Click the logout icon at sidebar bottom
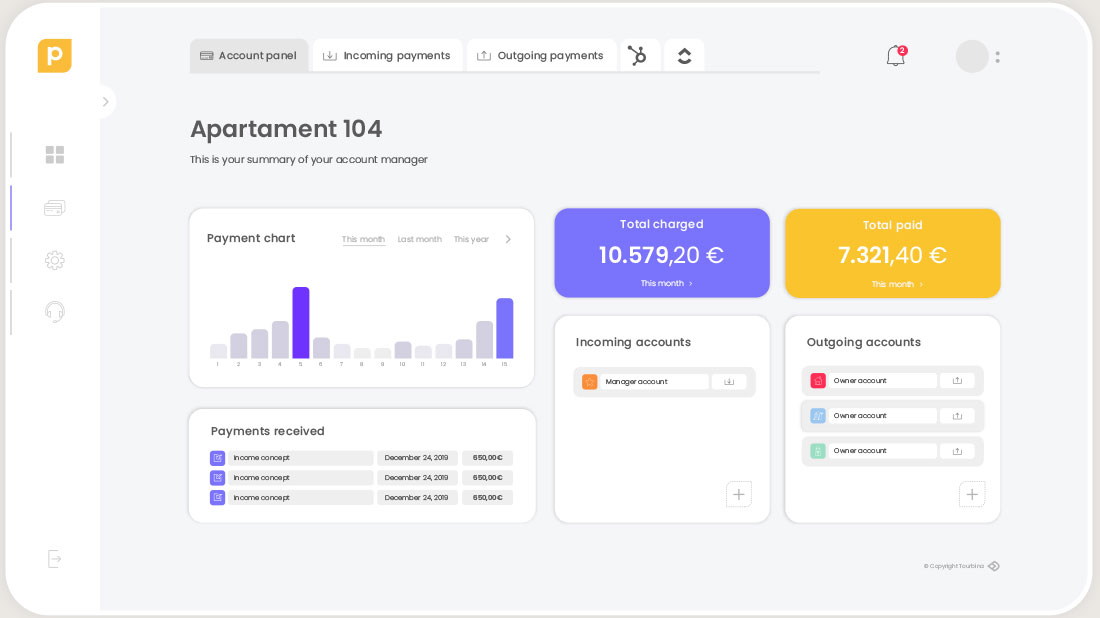This screenshot has height=618, width=1100. click(x=55, y=559)
